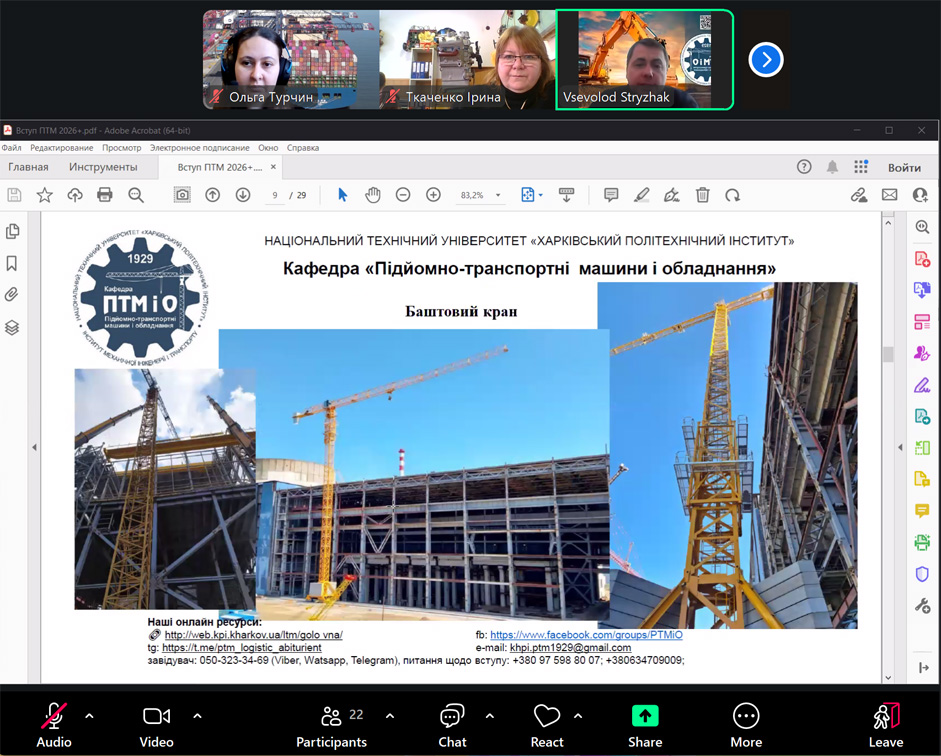Open the Просмотр menu
The image size is (941, 756).
click(122, 148)
